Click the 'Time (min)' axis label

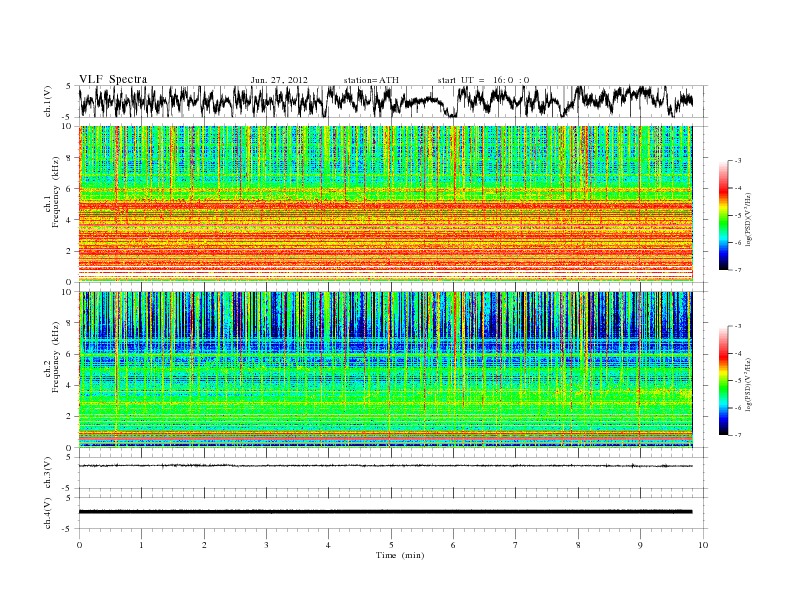400,555
